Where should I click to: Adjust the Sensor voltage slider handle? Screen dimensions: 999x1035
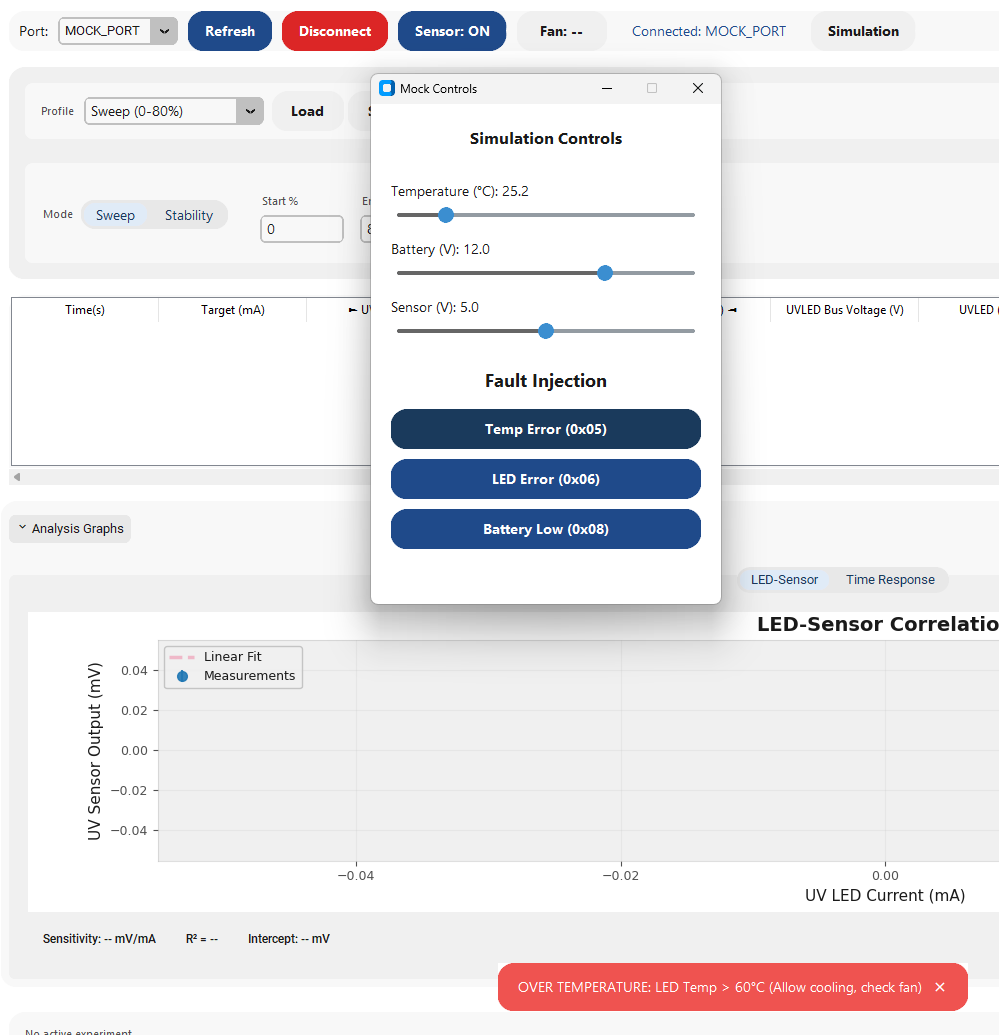click(x=545, y=331)
